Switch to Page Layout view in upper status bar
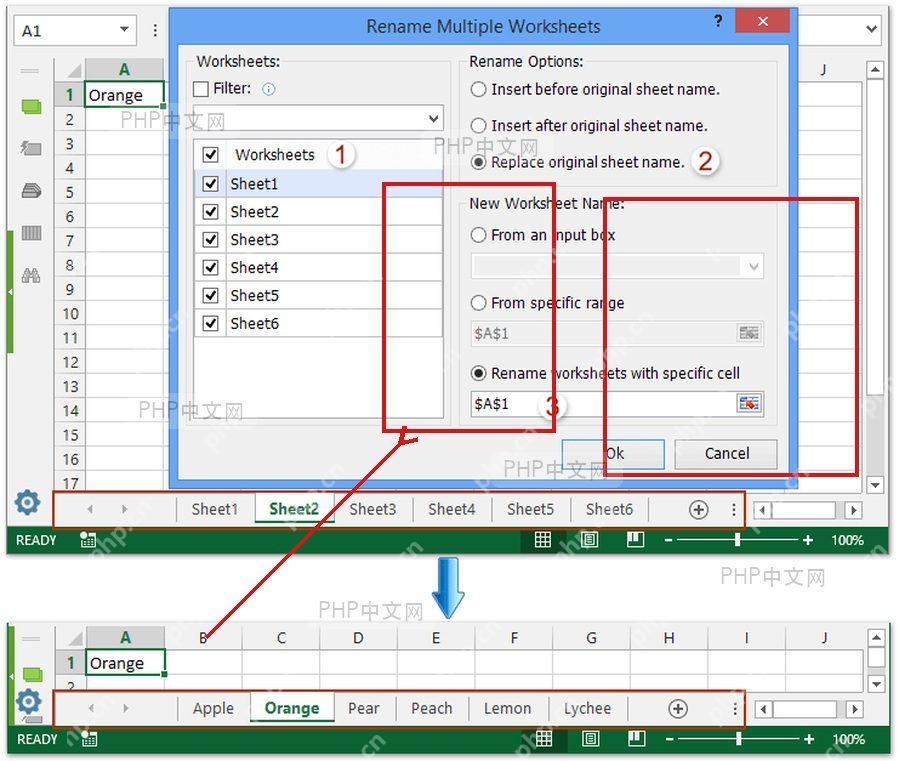The width and height of the screenshot is (899, 761). pos(589,540)
